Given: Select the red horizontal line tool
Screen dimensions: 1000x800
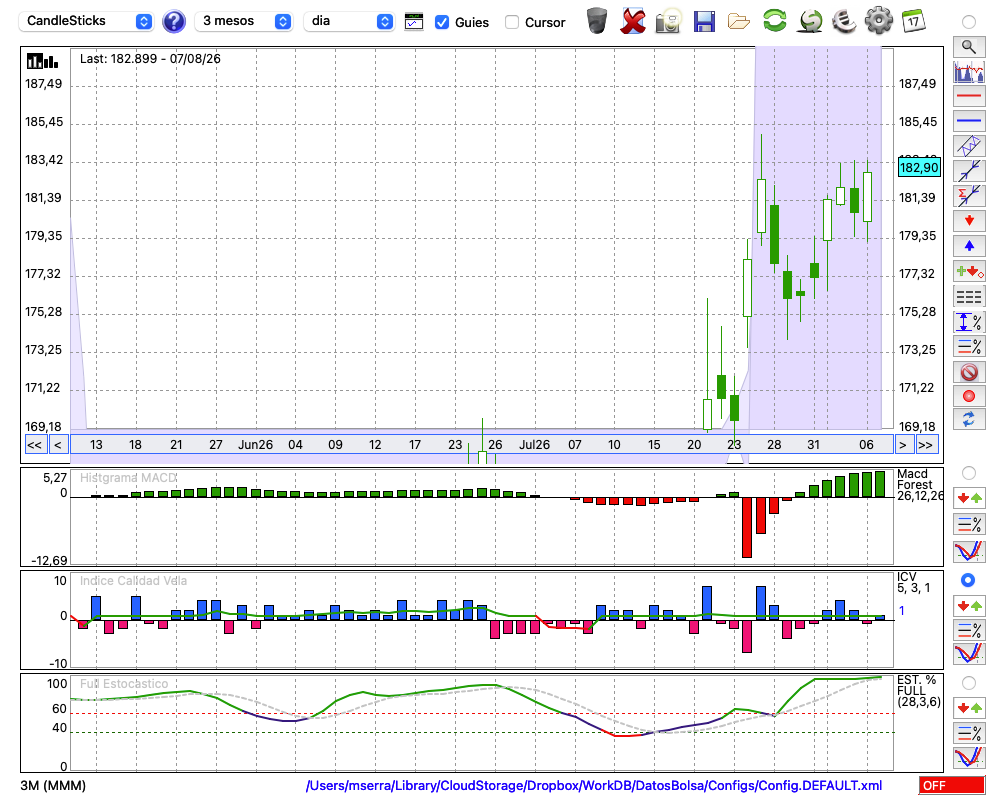Looking at the screenshot, I should coord(969,96).
